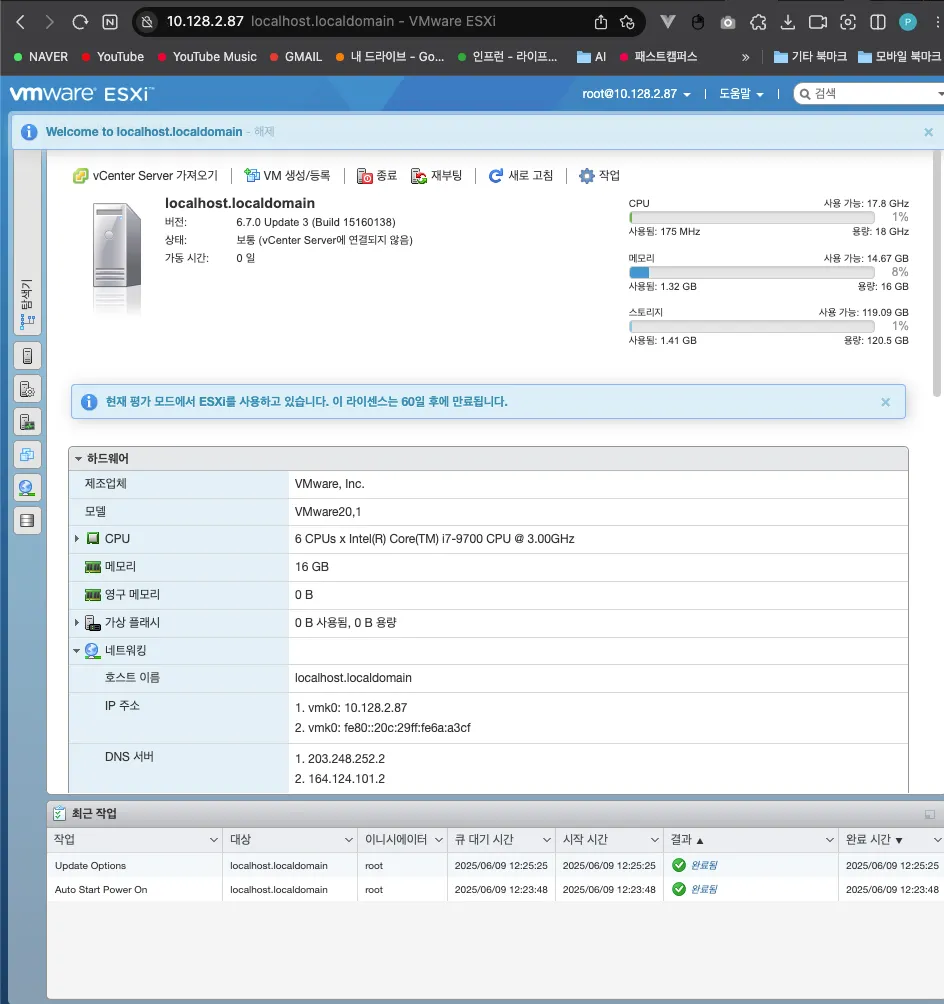Click the 영구 메모리 icon
Screen dimensions: 944x1004
tap(93, 595)
